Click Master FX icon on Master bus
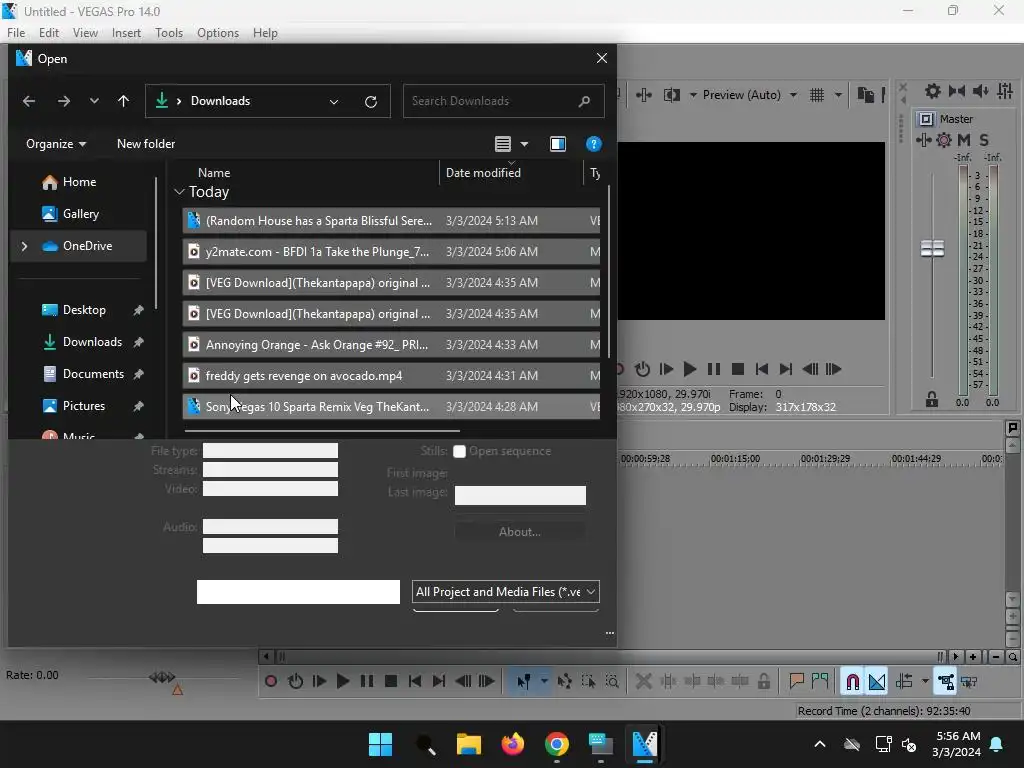 coord(923,139)
